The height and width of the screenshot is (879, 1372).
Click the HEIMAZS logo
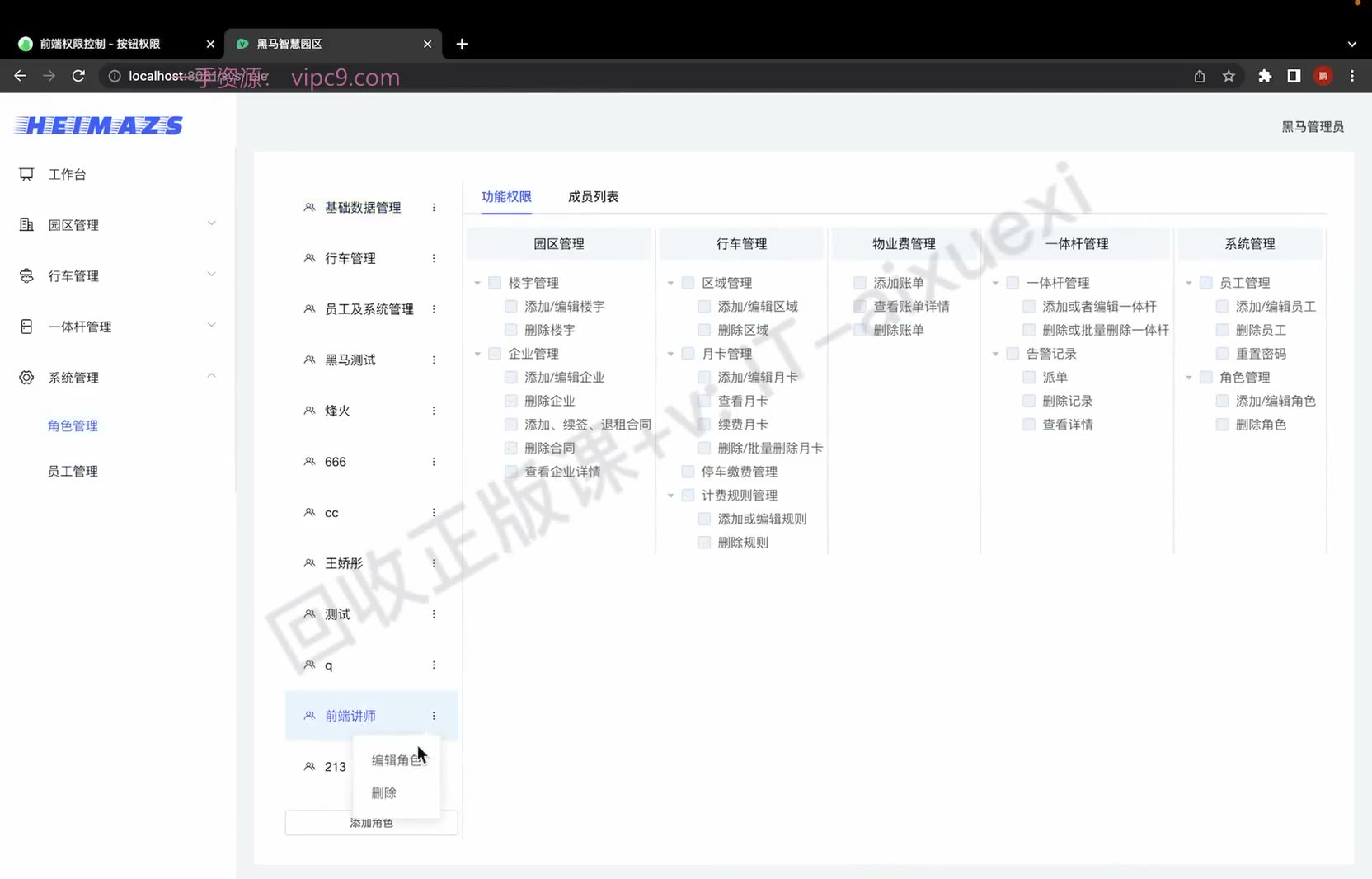point(99,125)
